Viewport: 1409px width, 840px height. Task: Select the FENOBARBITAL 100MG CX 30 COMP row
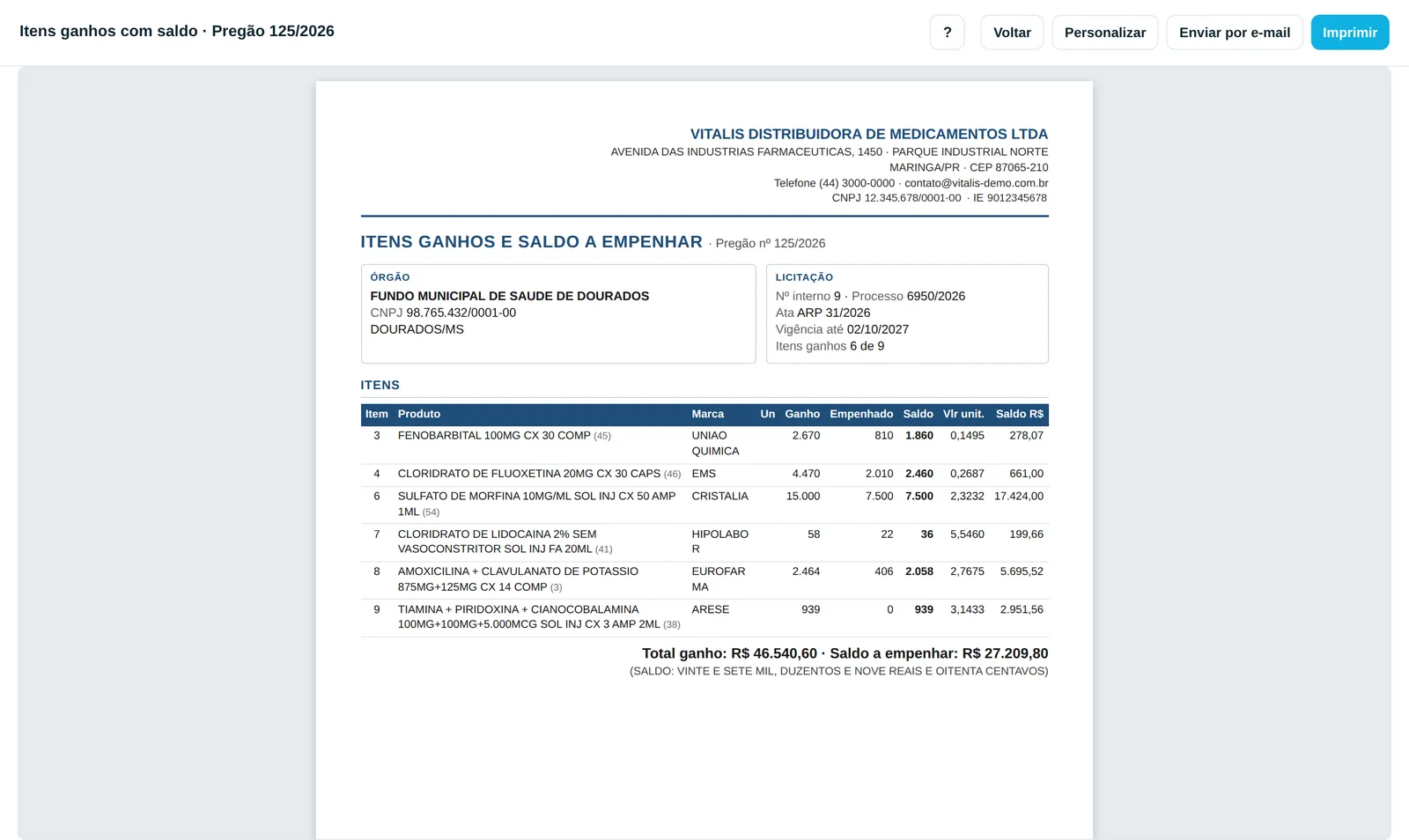coord(704,444)
